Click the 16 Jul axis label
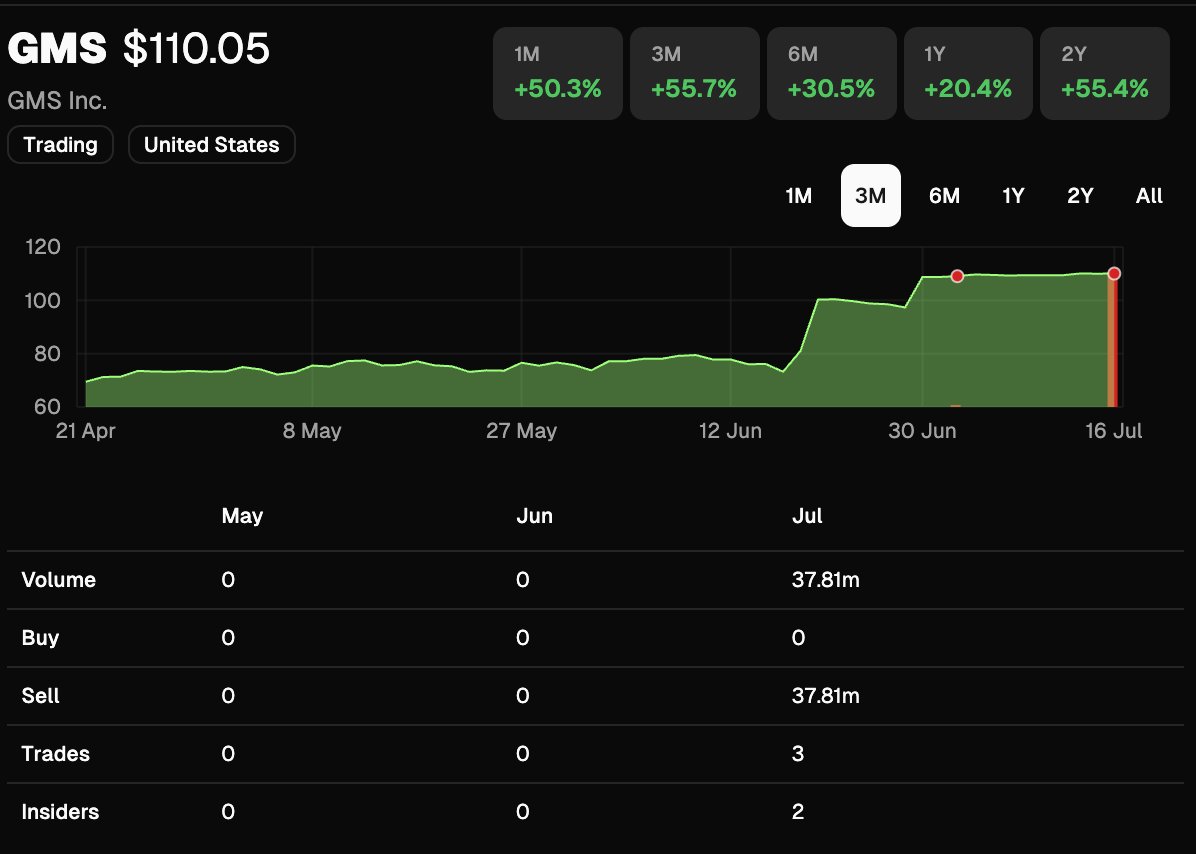This screenshot has height=854, width=1196. coord(1114,431)
